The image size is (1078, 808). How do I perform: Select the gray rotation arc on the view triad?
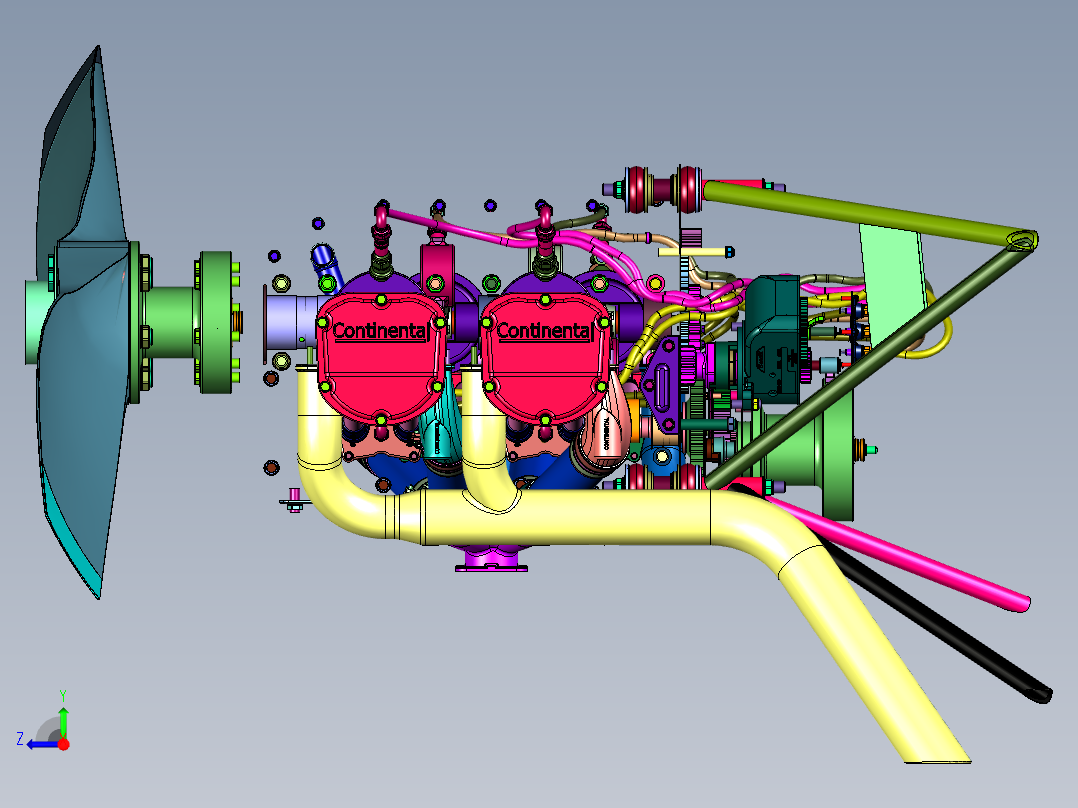coord(46,729)
